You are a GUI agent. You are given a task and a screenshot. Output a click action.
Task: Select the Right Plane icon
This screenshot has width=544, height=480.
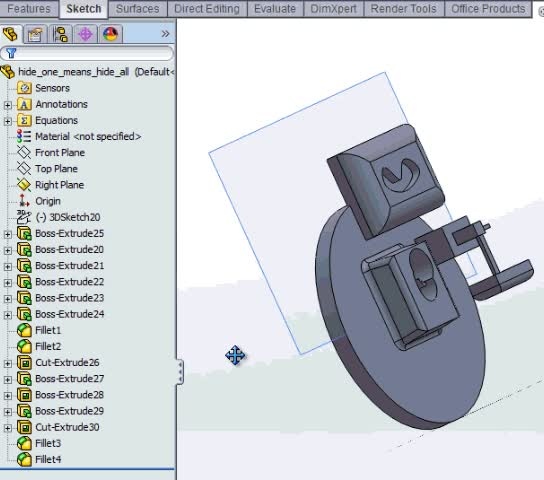point(24,185)
